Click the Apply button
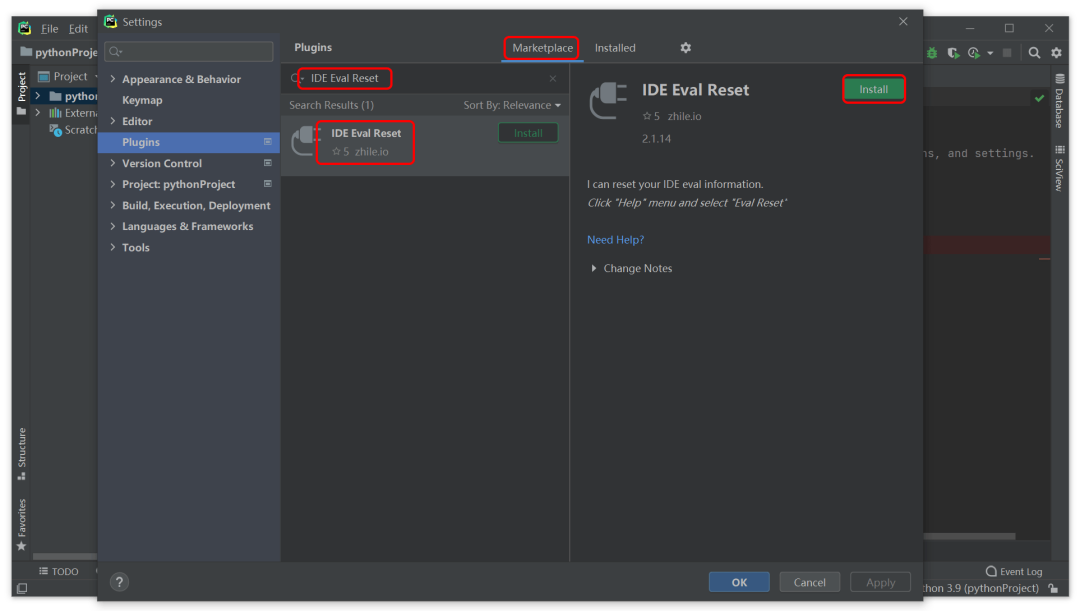Image resolution: width=1080 pixels, height=611 pixels. [880, 582]
